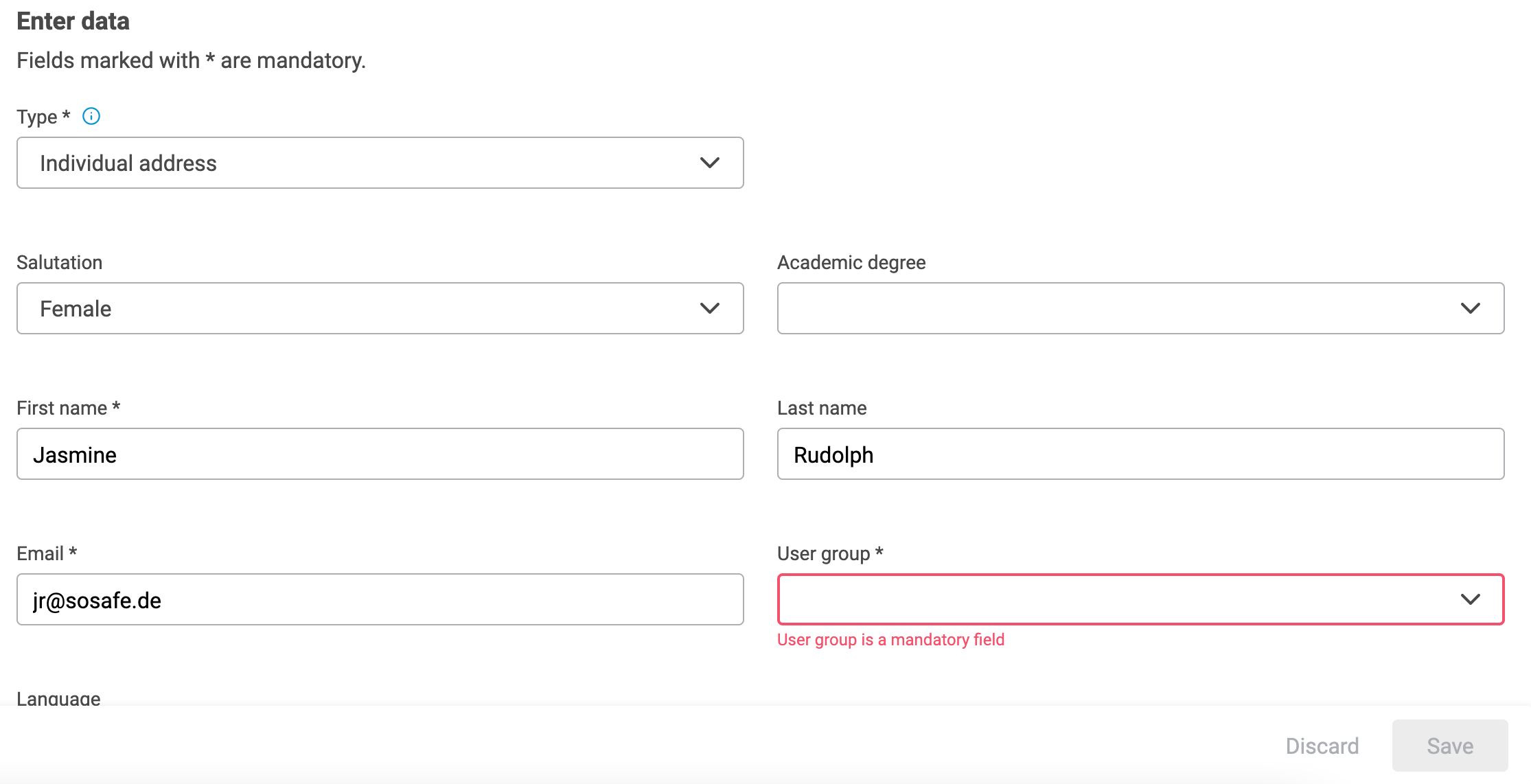
Task: Click the Email field with jr@sosafe.de
Action: (x=380, y=599)
